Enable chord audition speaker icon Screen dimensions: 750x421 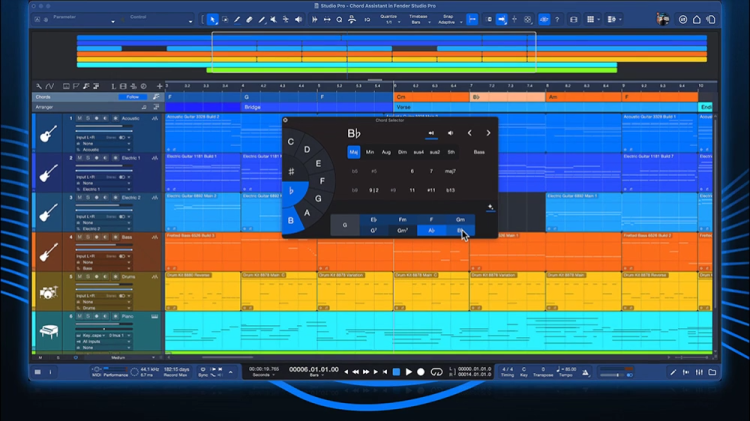(450, 133)
